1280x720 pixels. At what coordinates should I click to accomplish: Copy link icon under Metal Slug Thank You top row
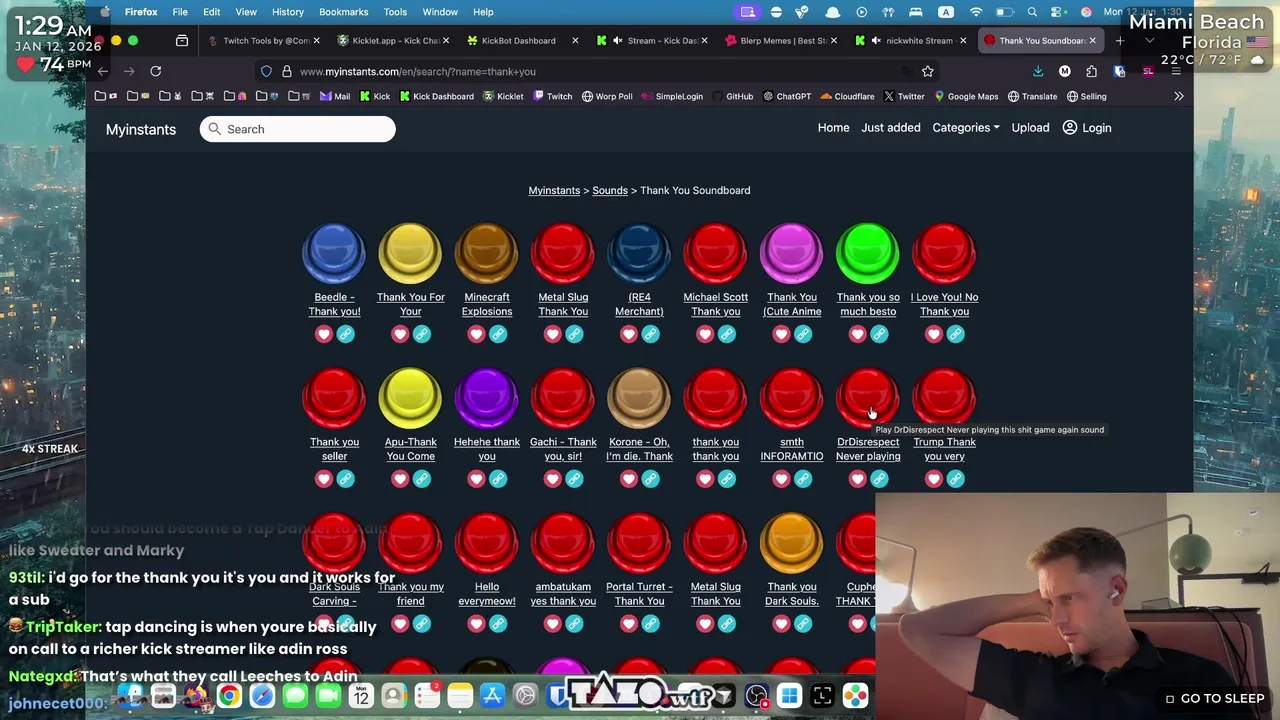[574, 334]
